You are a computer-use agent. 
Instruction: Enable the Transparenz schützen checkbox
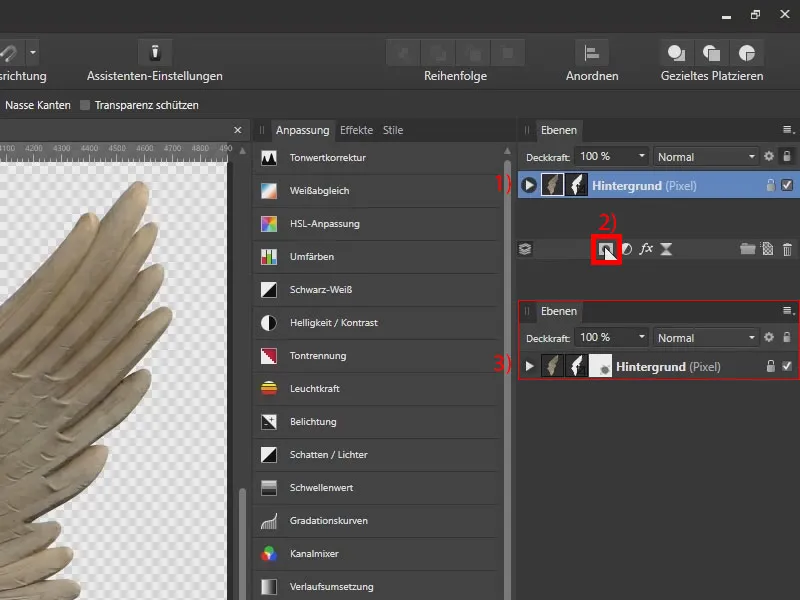(x=85, y=105)
